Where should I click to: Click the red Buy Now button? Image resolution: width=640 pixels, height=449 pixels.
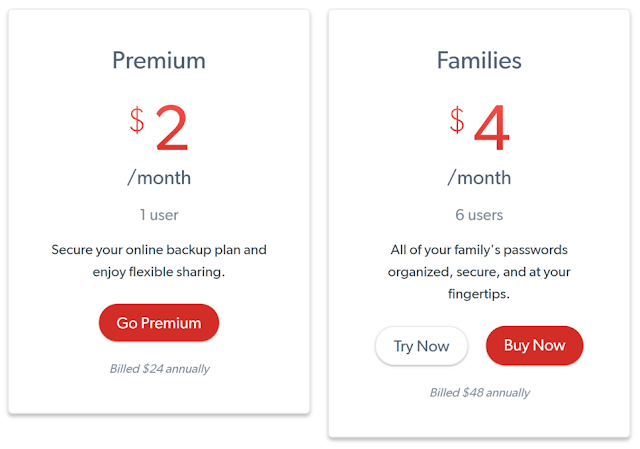click(534, 345)
